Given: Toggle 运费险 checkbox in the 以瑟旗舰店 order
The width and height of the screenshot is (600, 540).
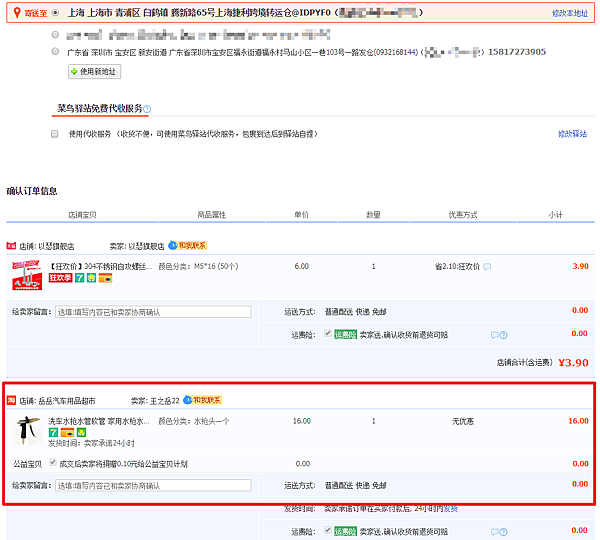Looking at the screenshot, I should (x=328, y=333).
